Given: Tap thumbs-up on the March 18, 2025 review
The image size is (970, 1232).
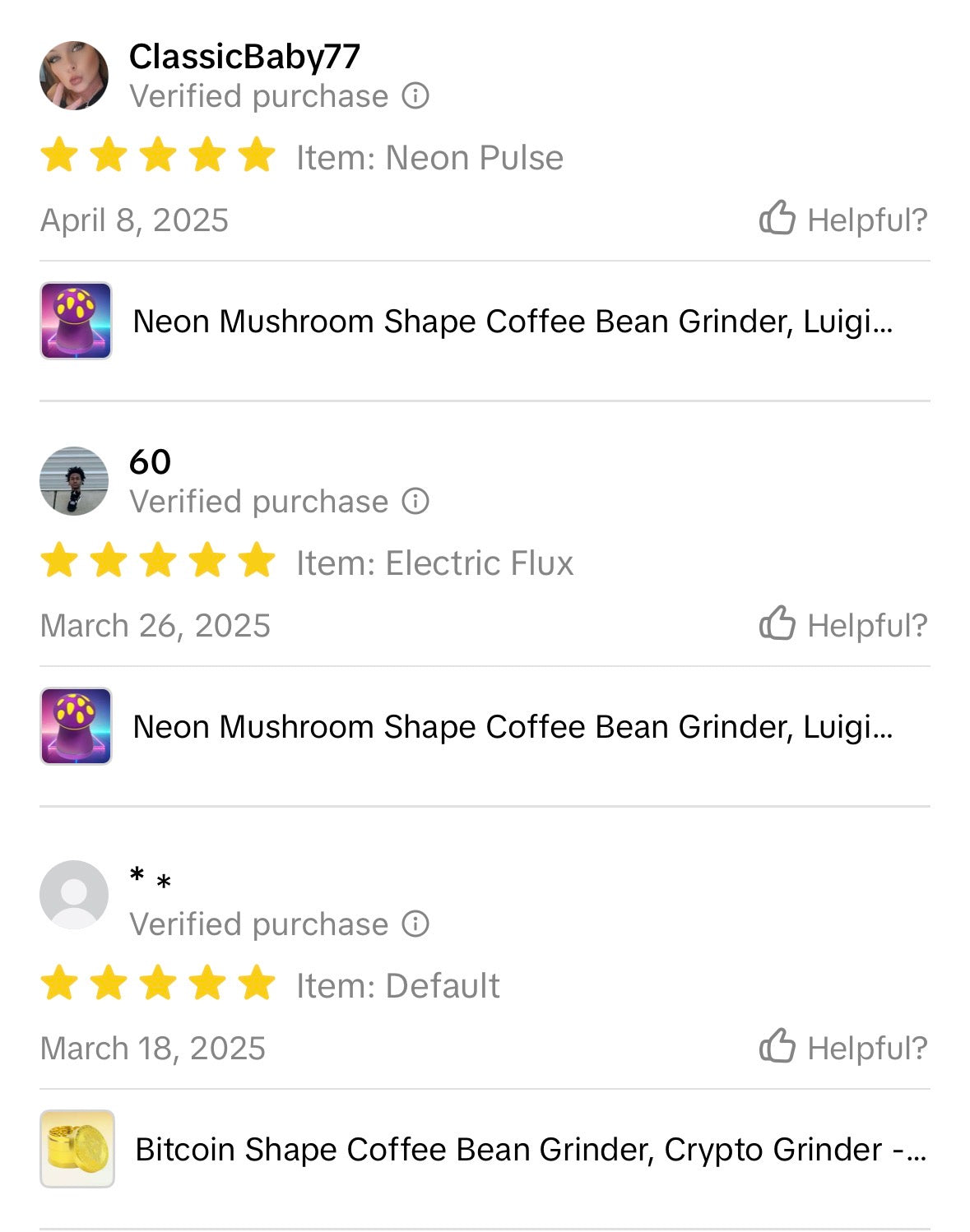Looking at the screenshot, I should point(777,1047).
